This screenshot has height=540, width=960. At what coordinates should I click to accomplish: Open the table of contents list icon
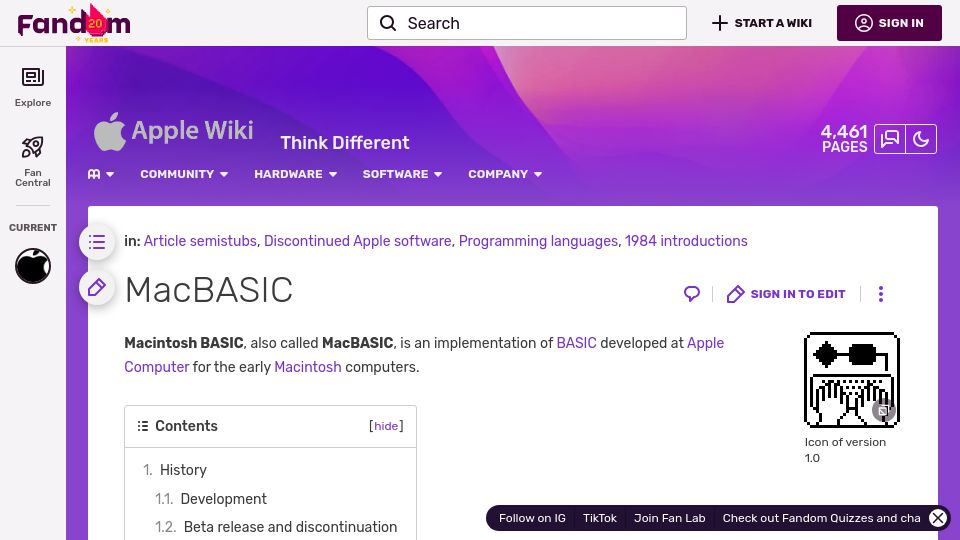tap(97, 242)
